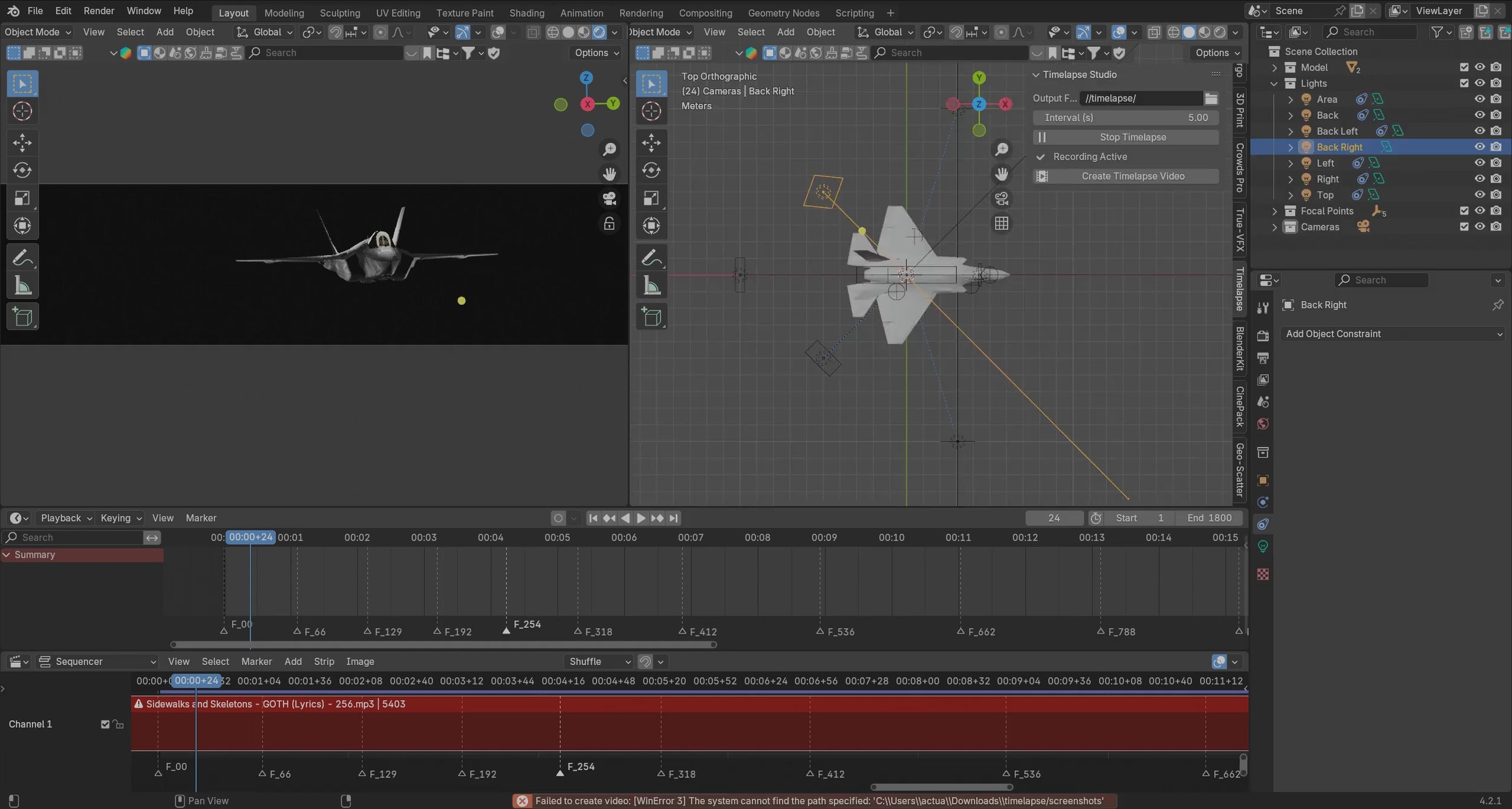Open the Object Constraints properties tab
This screenshot has height=809, width=1512.
click(x=1263, y=524)
